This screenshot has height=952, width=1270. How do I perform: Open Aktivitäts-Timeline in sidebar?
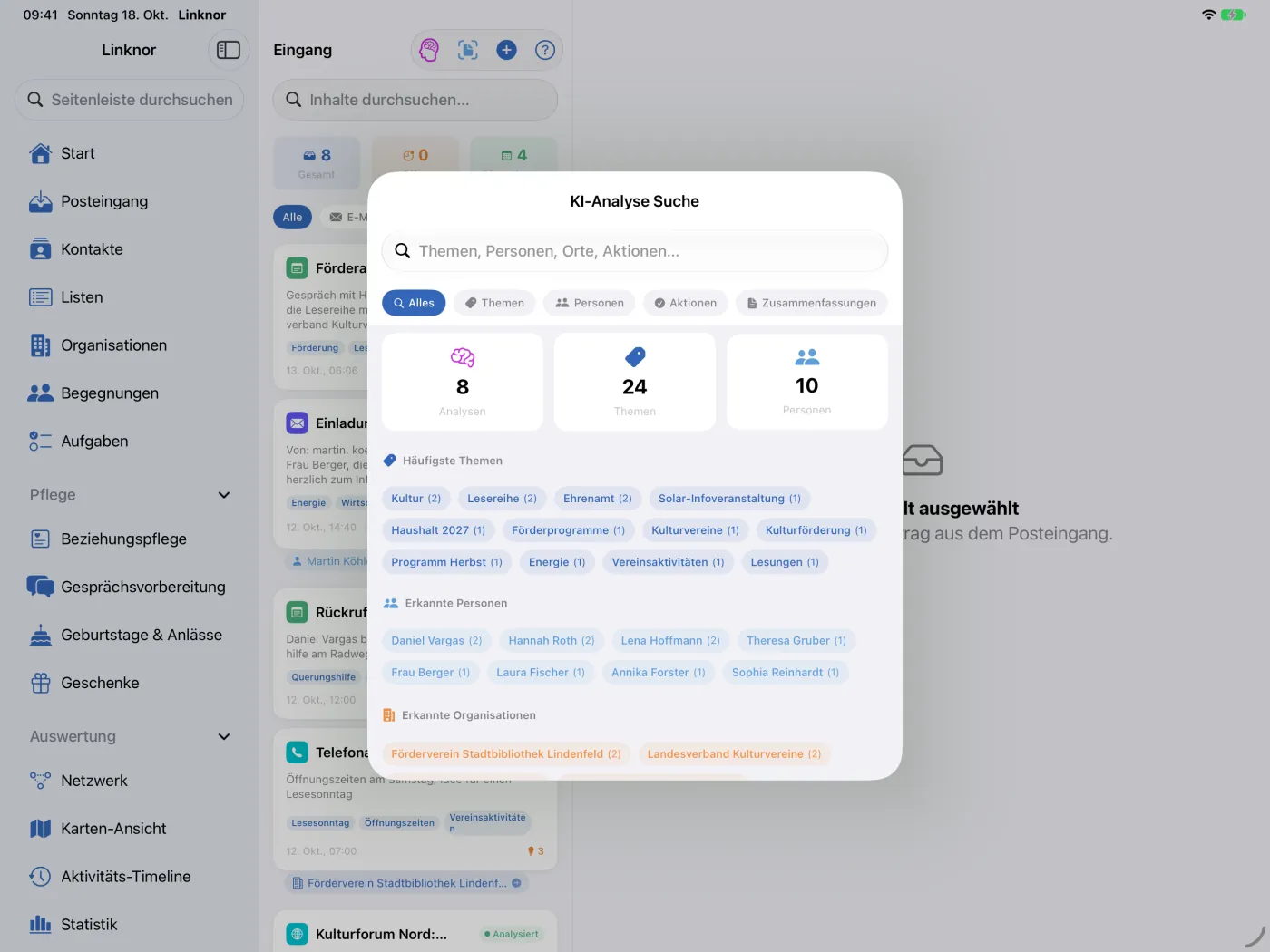130,877
